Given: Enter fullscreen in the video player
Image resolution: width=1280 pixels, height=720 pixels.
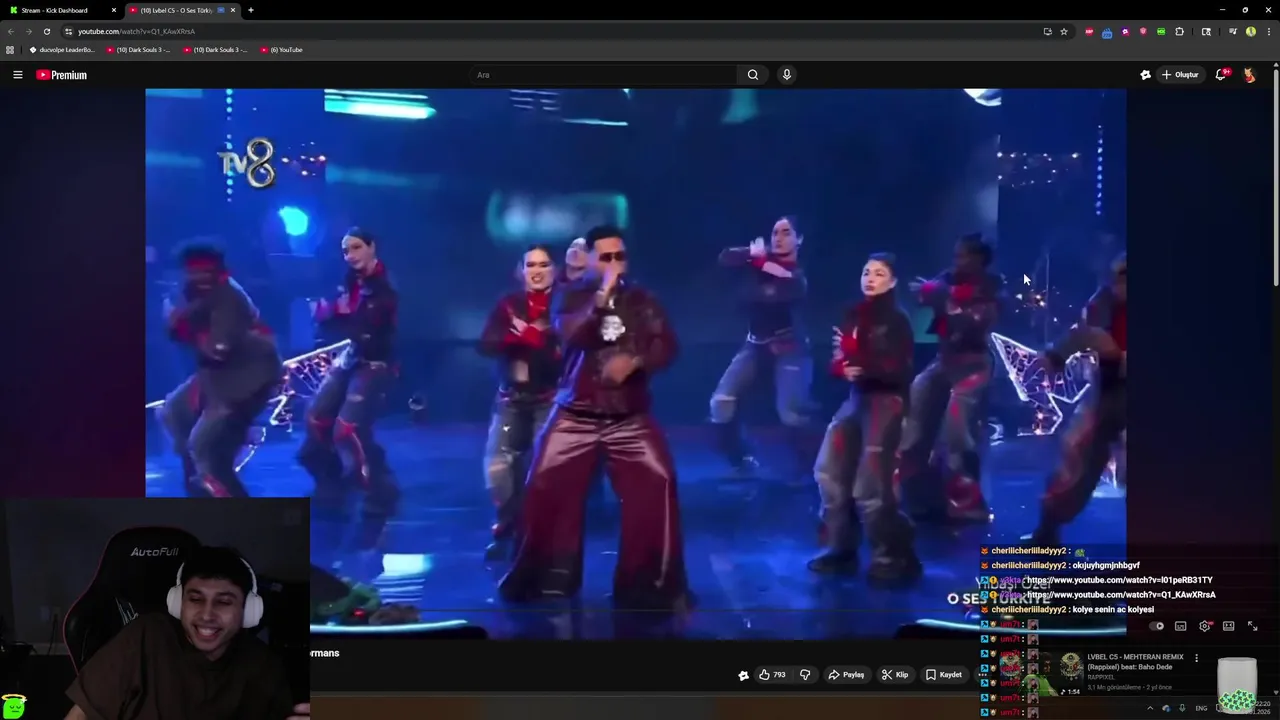Looking at the screenshot, I should (1252, 626).
